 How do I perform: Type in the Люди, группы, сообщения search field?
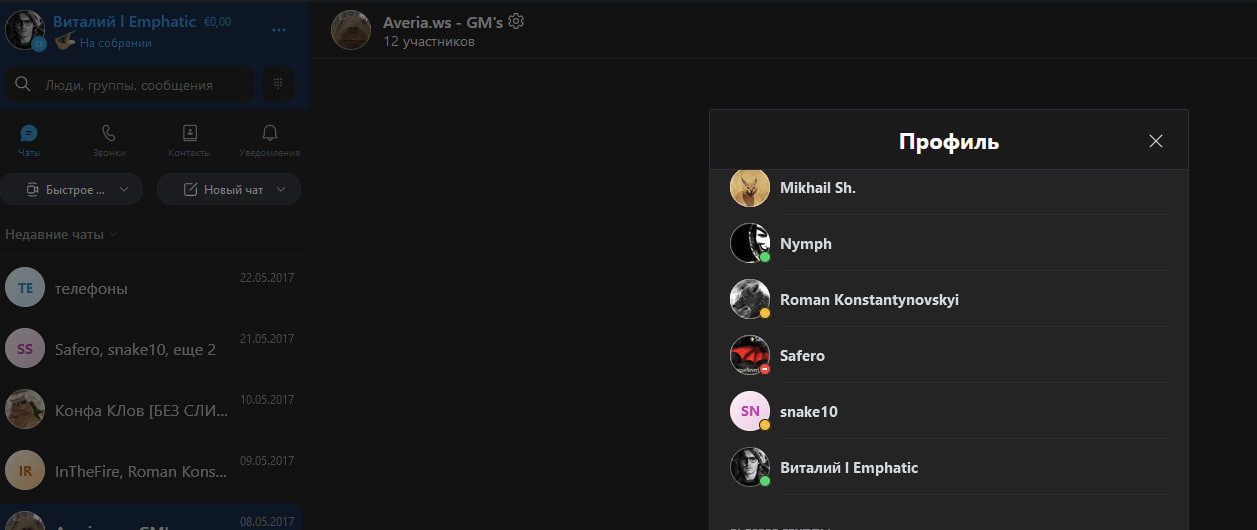coord(140,85)
